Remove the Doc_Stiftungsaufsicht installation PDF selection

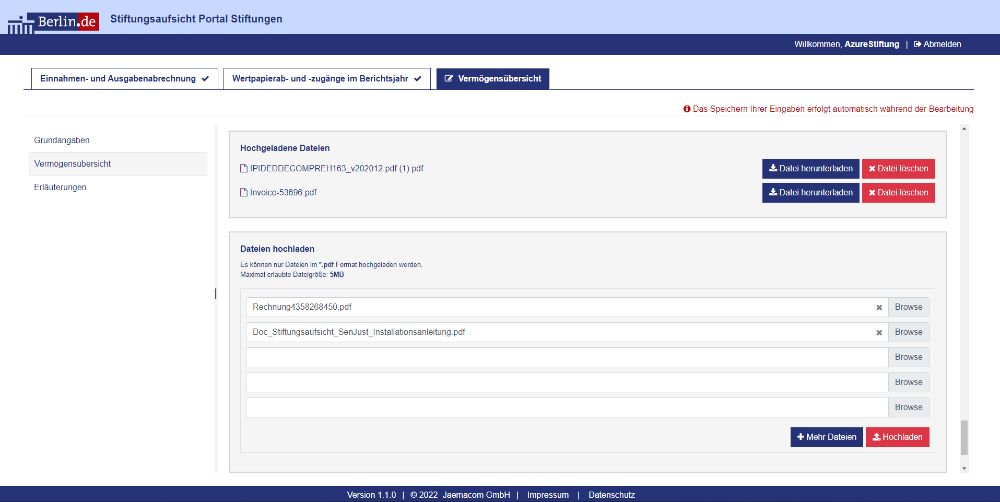click(x=879, y=332)
